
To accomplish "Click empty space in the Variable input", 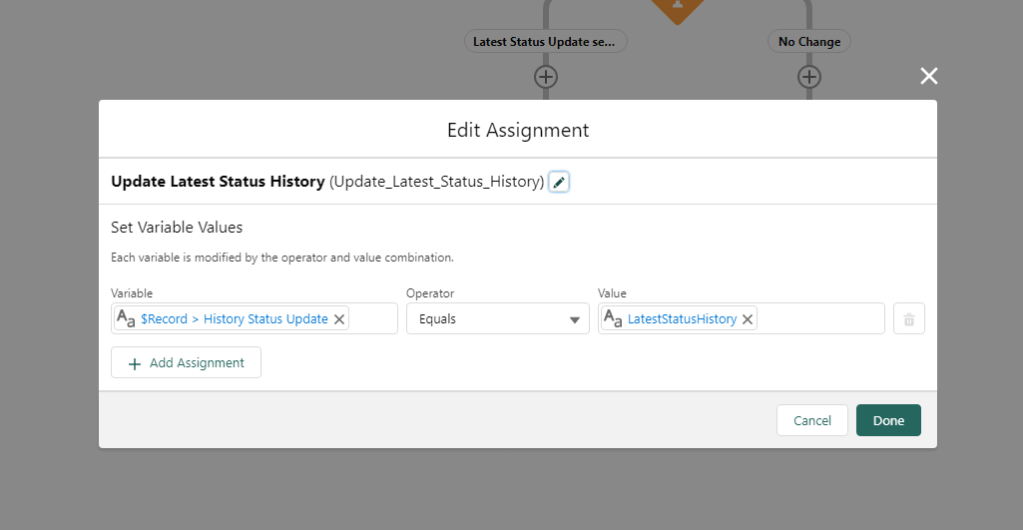I will coord(373,319).
